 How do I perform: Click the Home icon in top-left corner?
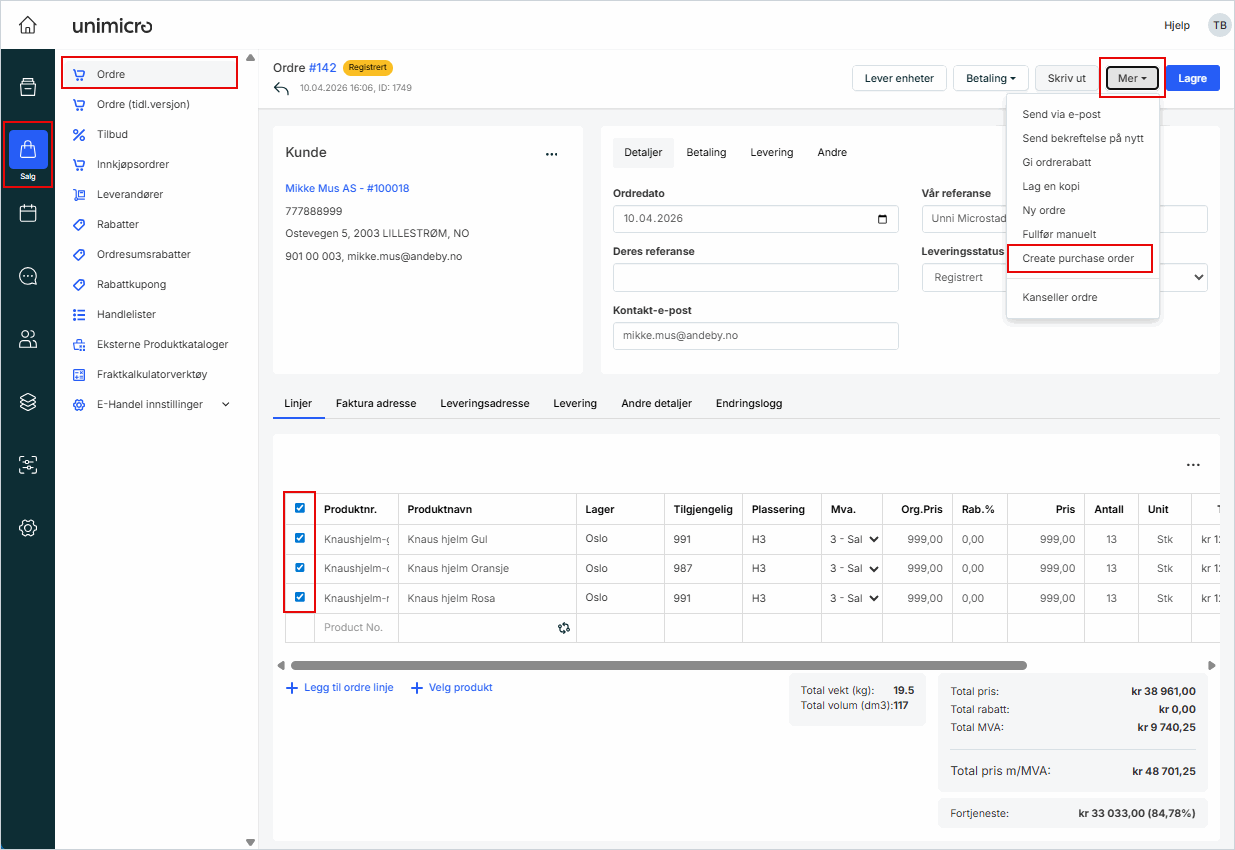pos(28,25)
